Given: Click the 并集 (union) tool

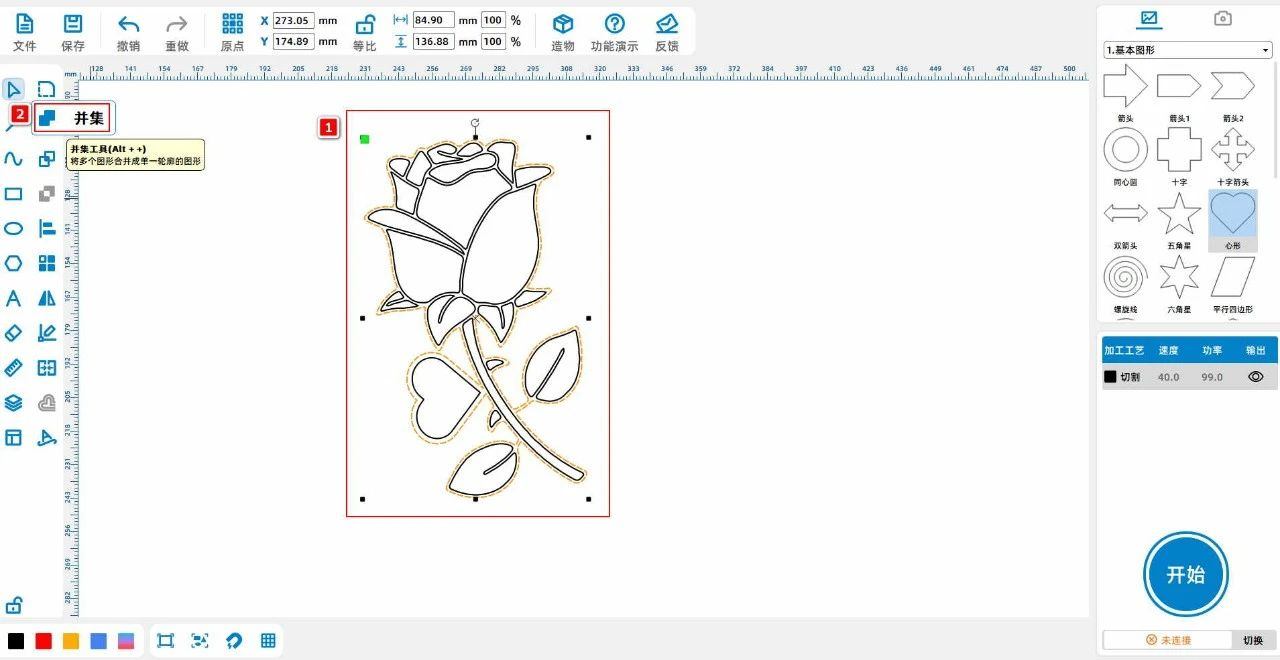Looking at the screenshot, I should pos(72,118).
